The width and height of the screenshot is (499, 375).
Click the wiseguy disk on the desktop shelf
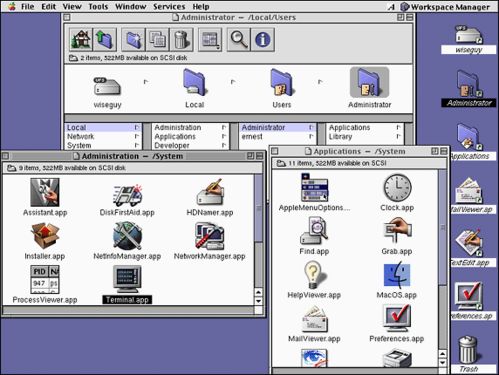tap(469, 35)
